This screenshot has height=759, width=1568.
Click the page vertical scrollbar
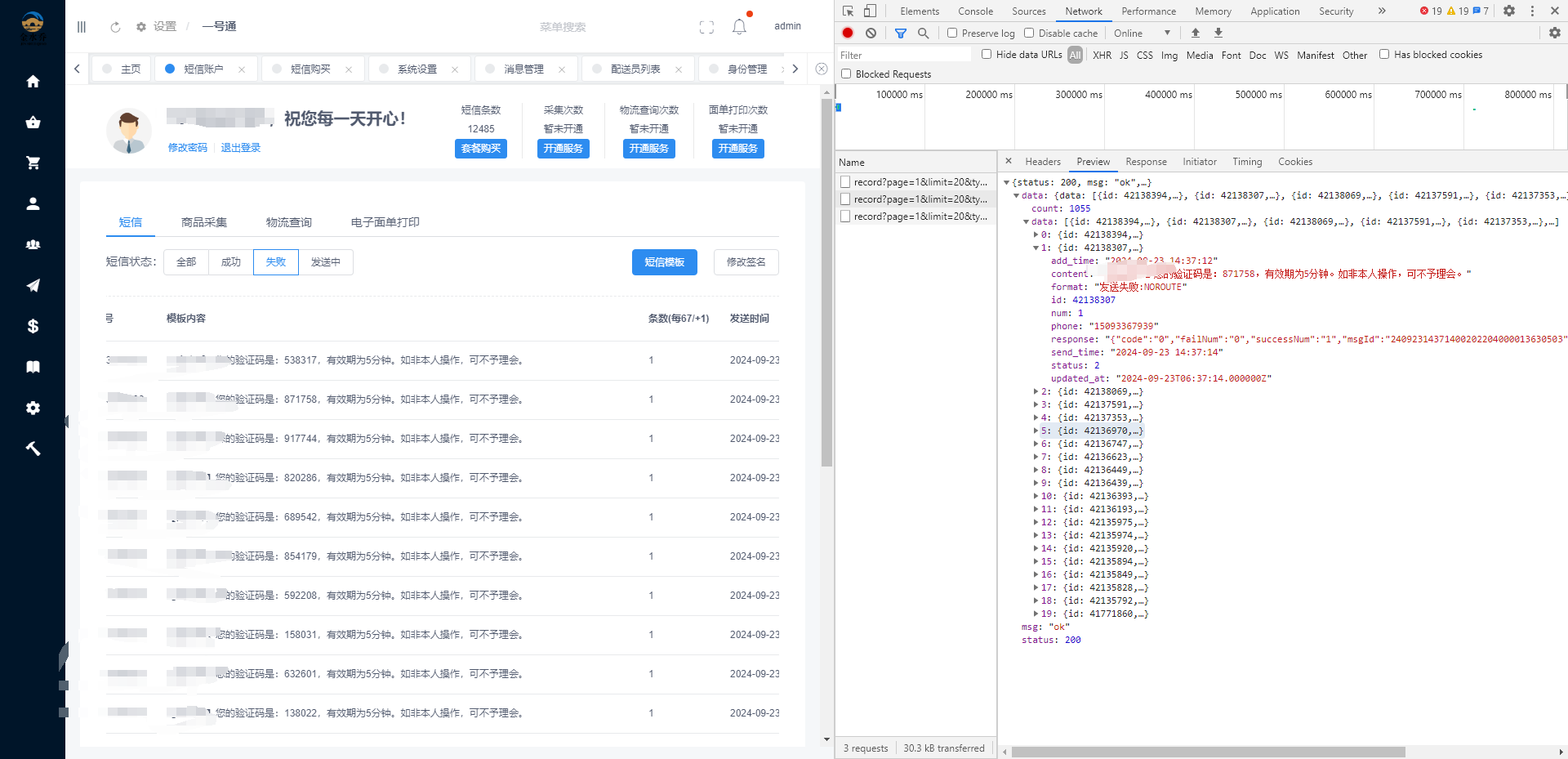point(826,282)
